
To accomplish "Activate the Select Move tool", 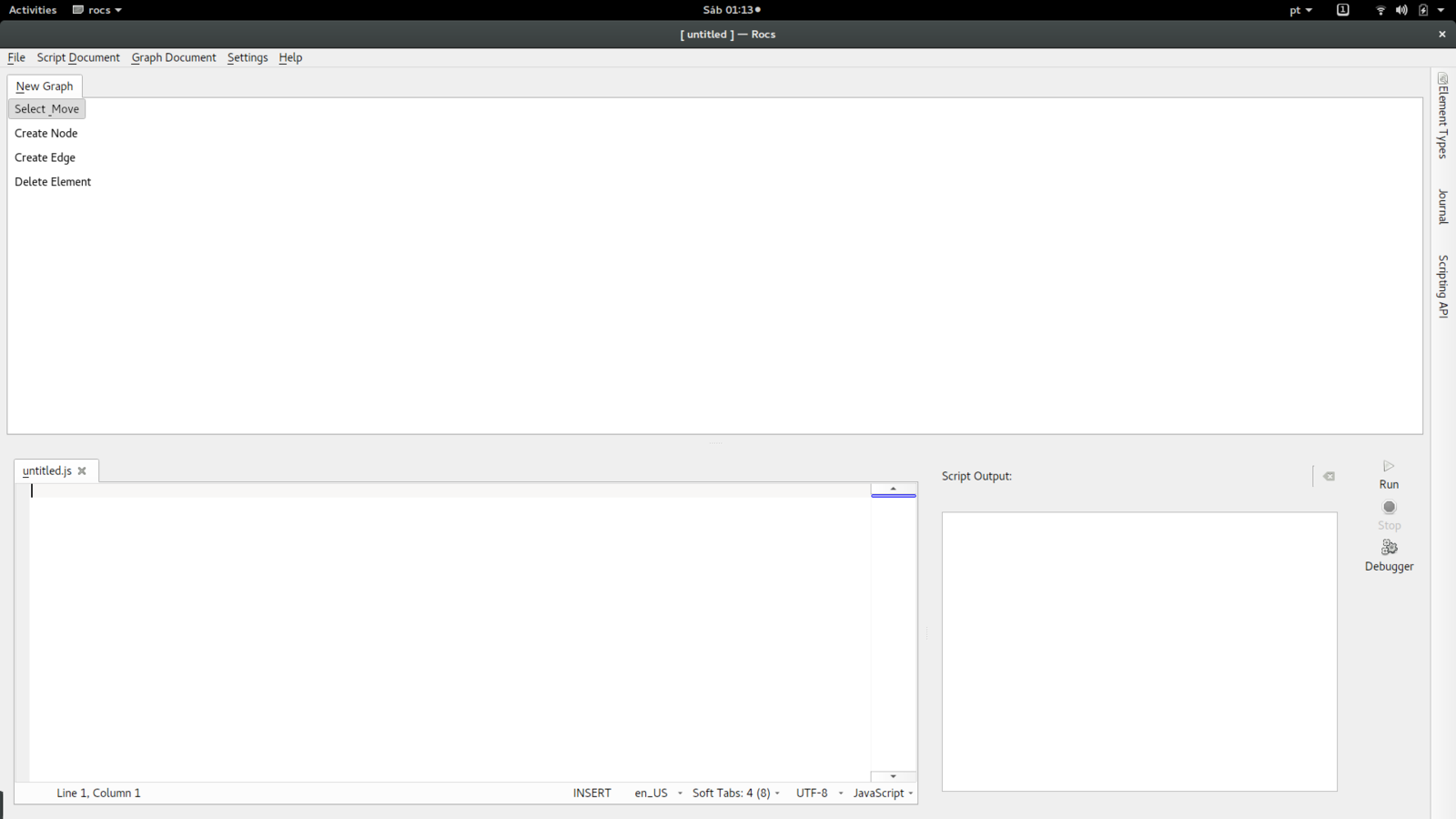I will [46, 109].
